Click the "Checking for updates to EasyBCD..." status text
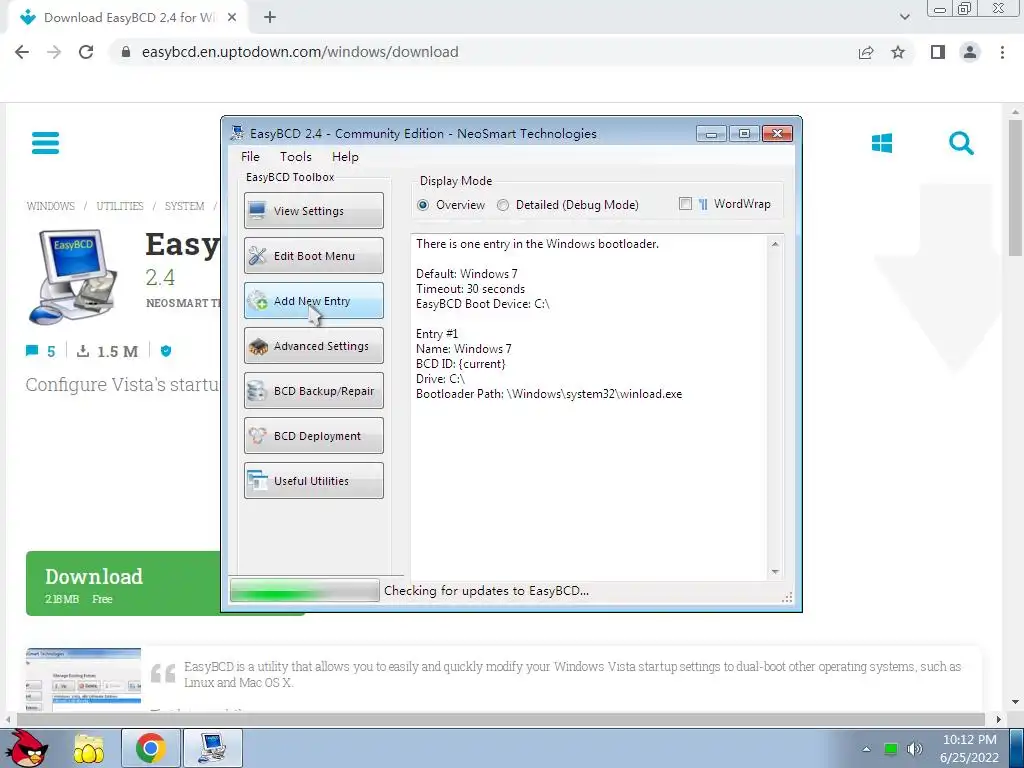This screenshot has width=1024, height=768. (487, 591)
